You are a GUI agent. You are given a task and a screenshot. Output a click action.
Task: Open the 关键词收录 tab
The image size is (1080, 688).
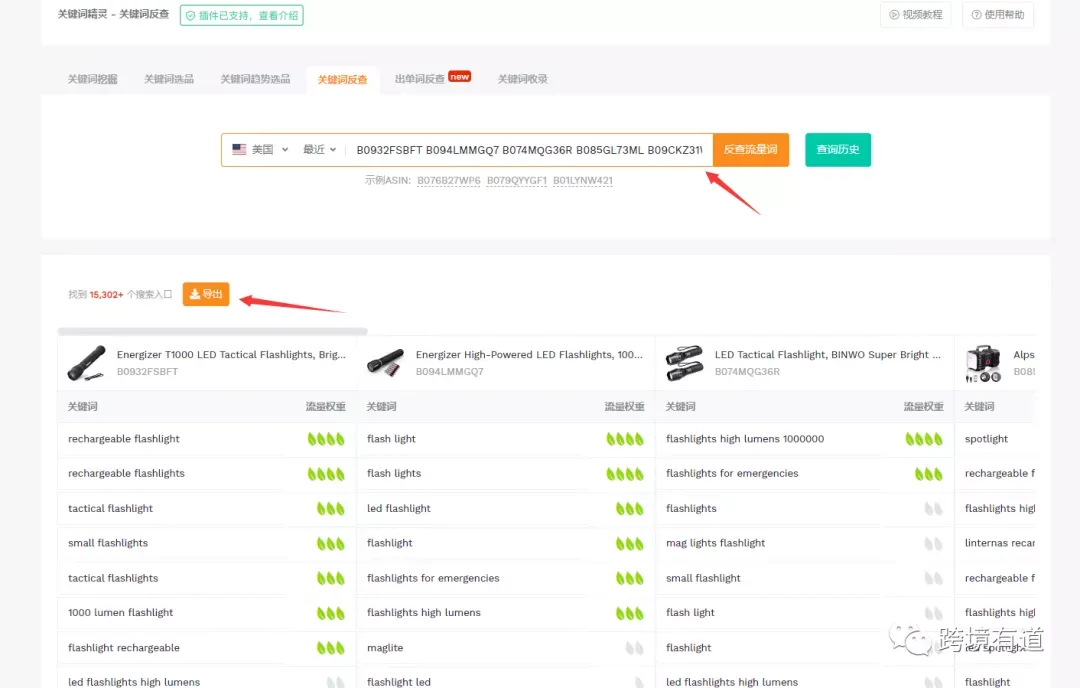point(523,79)
